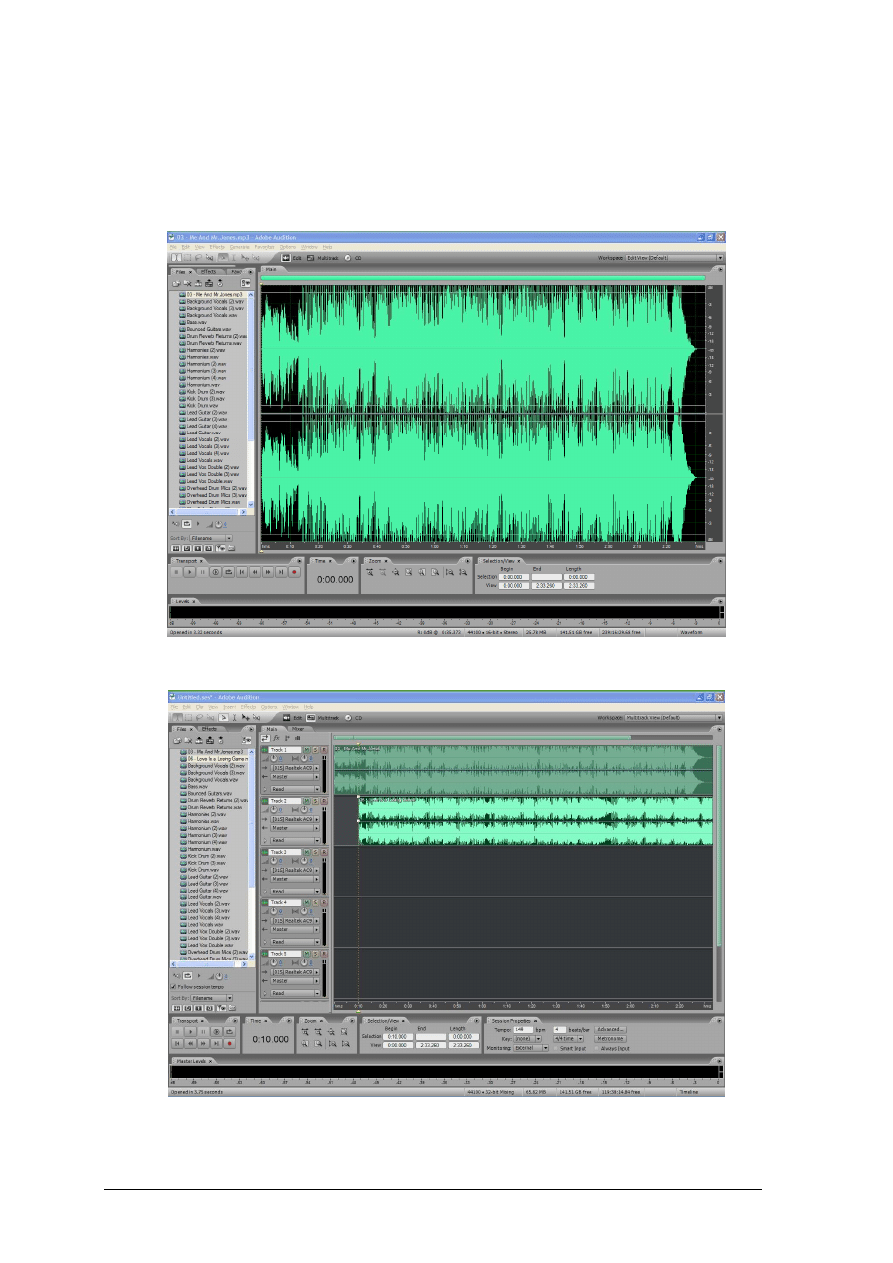Enable Follow session tempo checkbox
The height and width of the screenshot is (1263, 893).
[174, 986]
